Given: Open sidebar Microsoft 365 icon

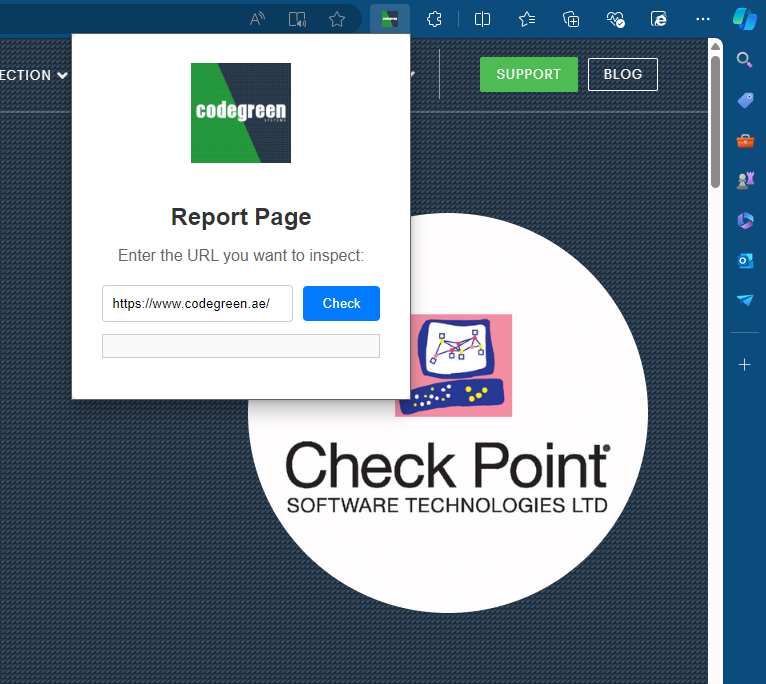Looking at the screenshot, I should 745,220.
